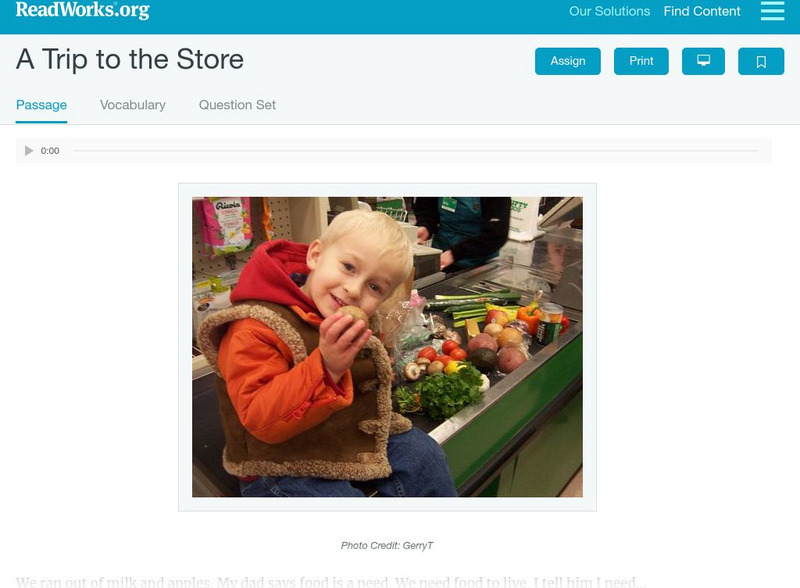Click the 0:00 audio time label
Viewport: 800px width, 588px height.
[x=50, y=151]
